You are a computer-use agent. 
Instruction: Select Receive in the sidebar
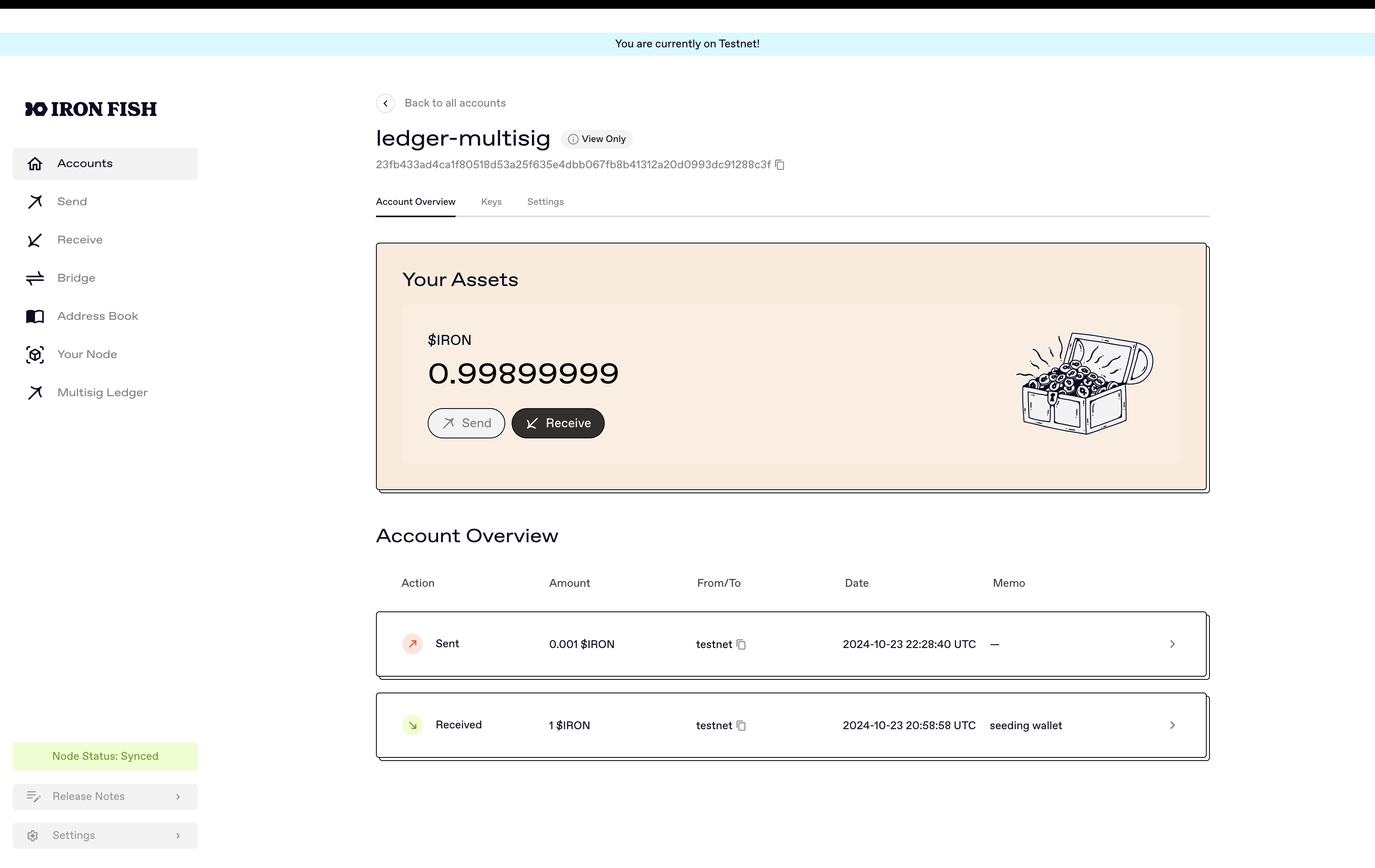(79, 240)
